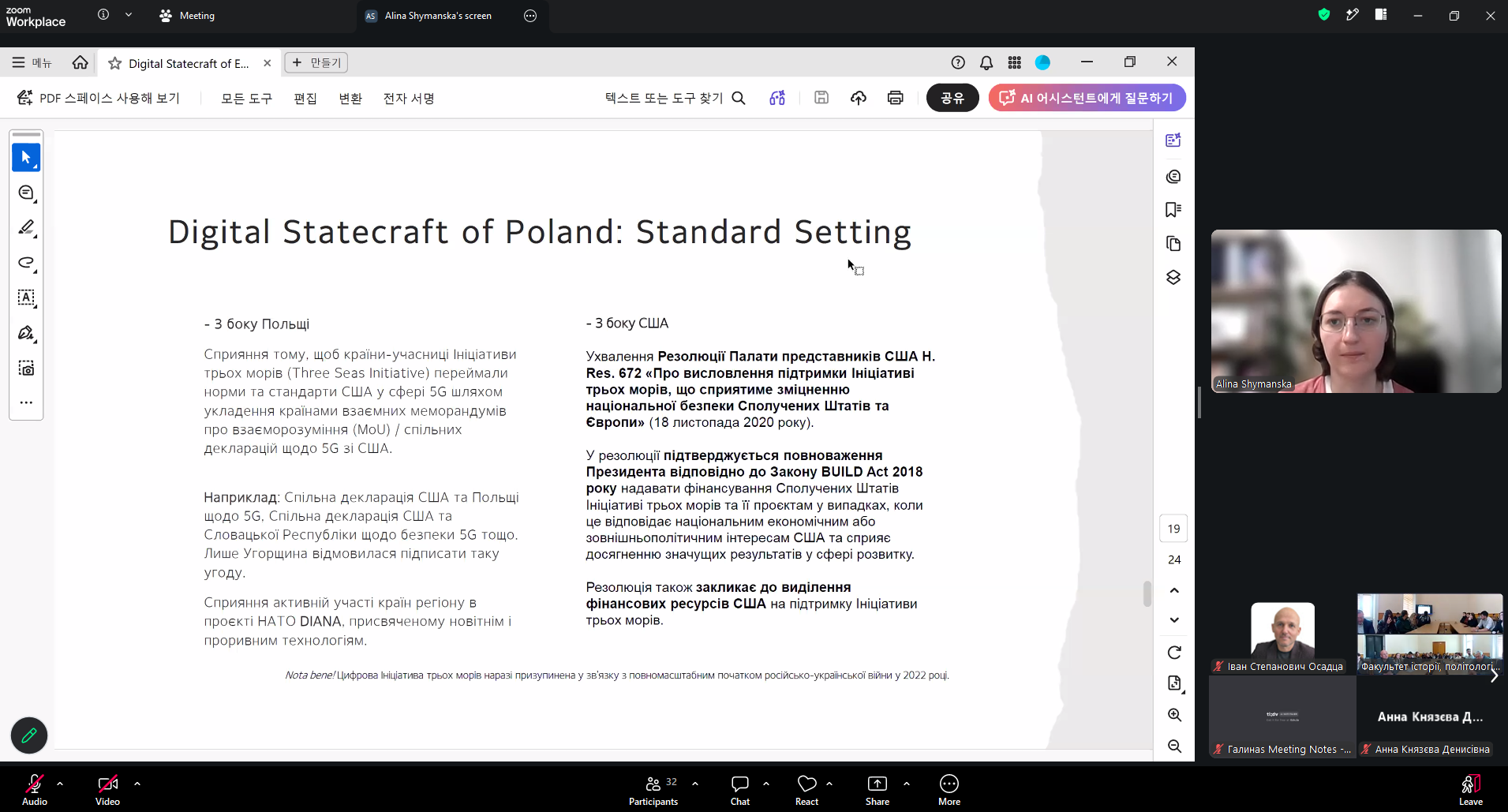Expand video options arrow
Viewport: 1508px width, 812px height.
137,784
